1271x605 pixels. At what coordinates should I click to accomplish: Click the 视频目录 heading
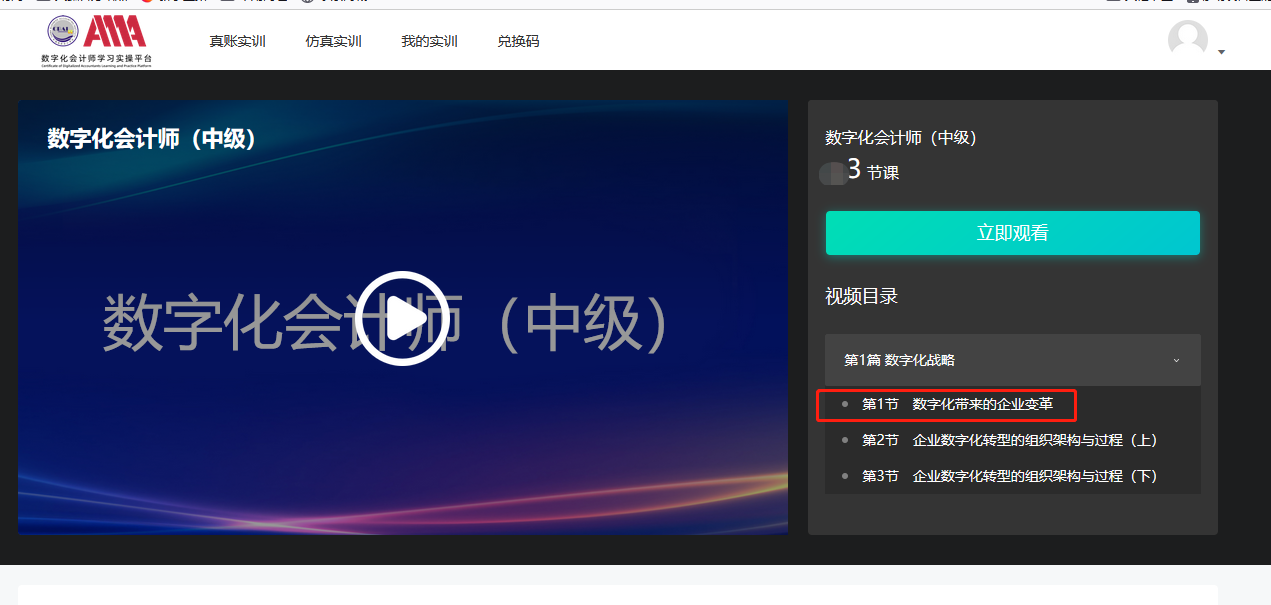pos(861,296)
